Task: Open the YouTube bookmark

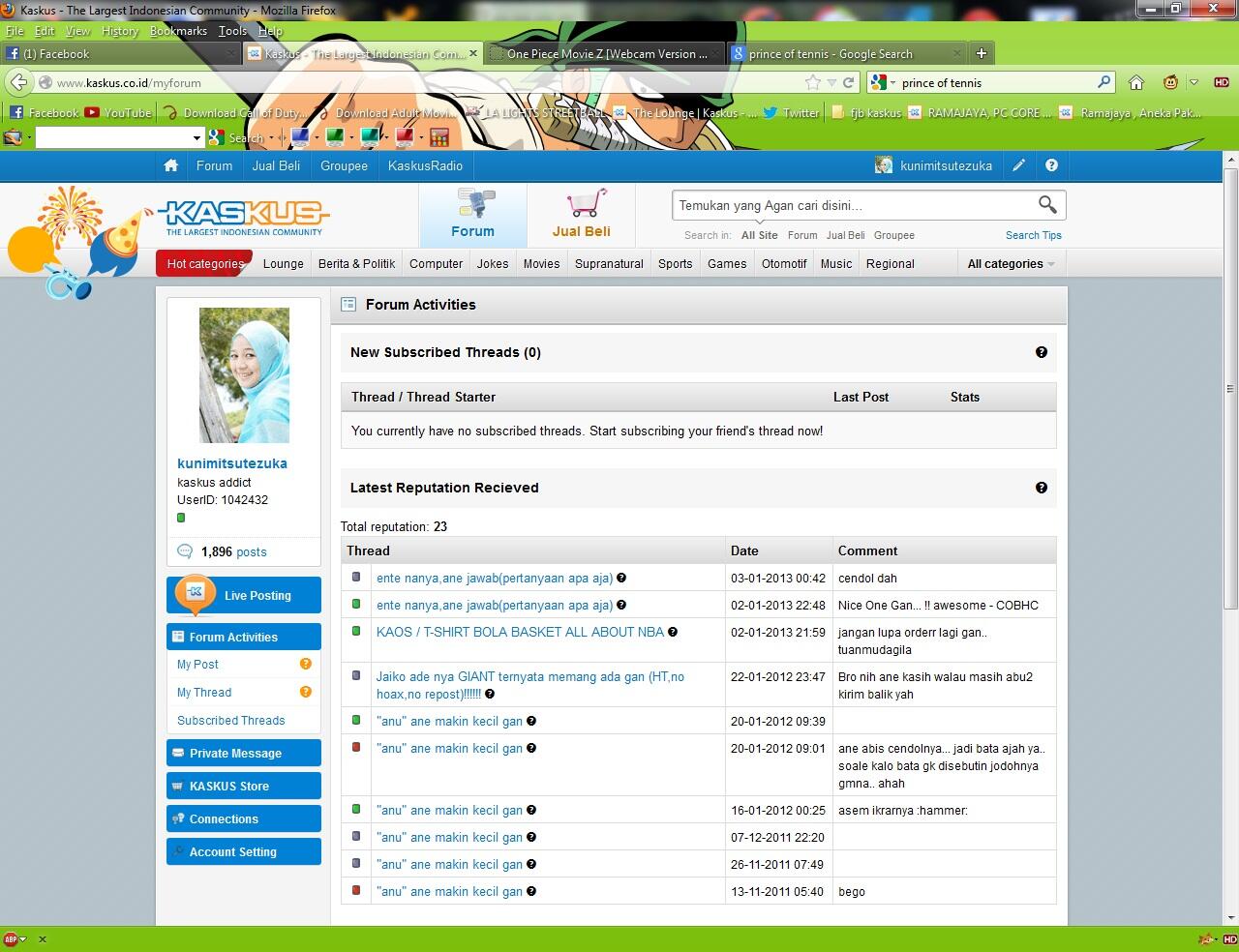Action: coord(118,112)
